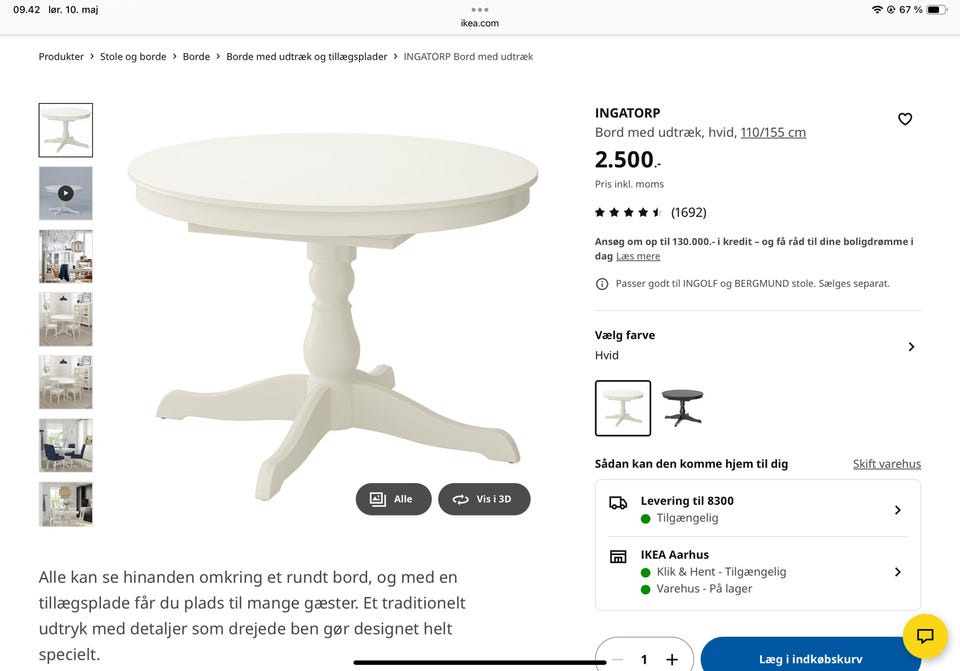Image resolution: width=960 pixels, height=671 pixels.
Task: Click the delivery truck icon
Action: (x=618, y=503)
